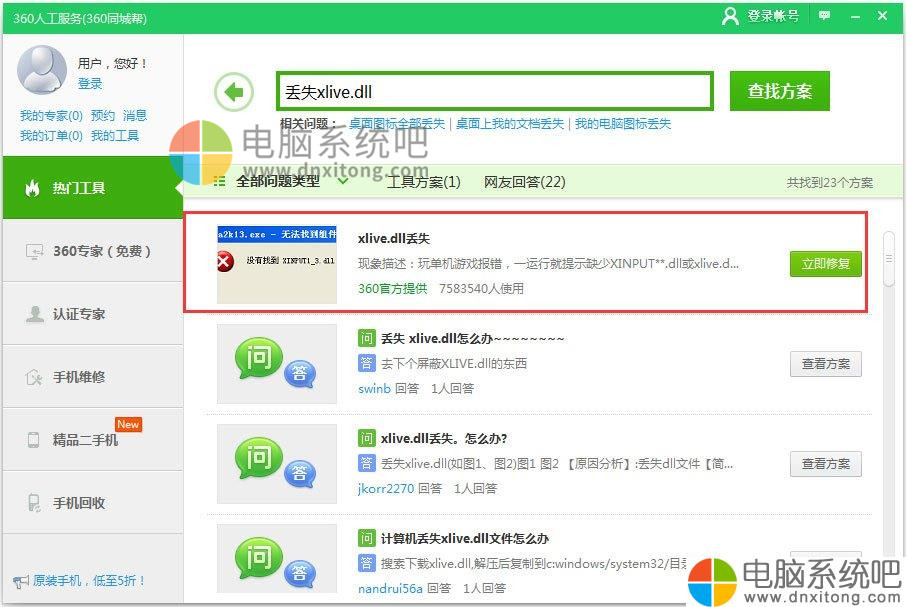
Task: Open result title xlive.dll丢失
Action: tap(394, 239)
